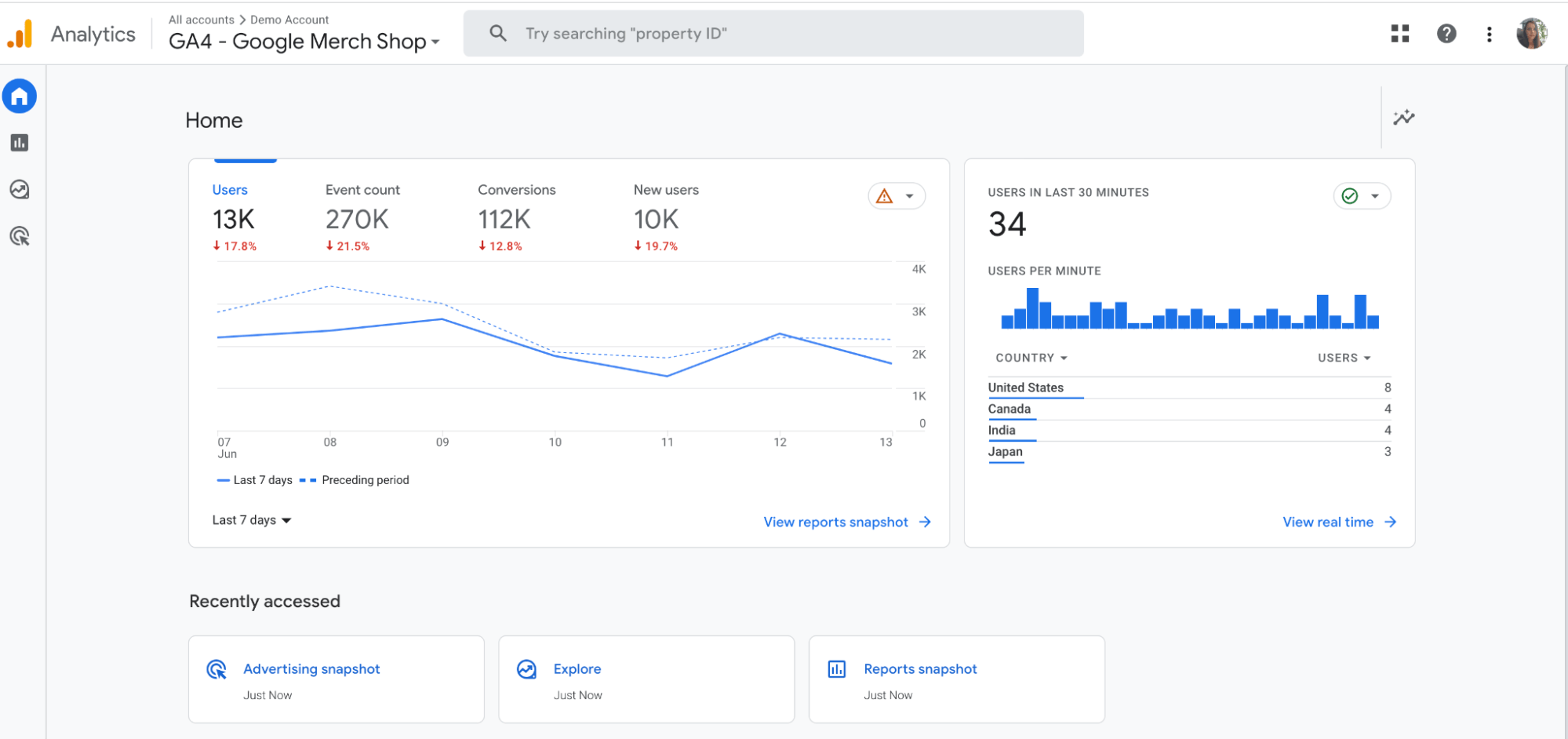The height and width of the screenshot is (739, 1568).
Task: Expand the Last 7 days date dropdown
Action: click(x=251, y=520)
